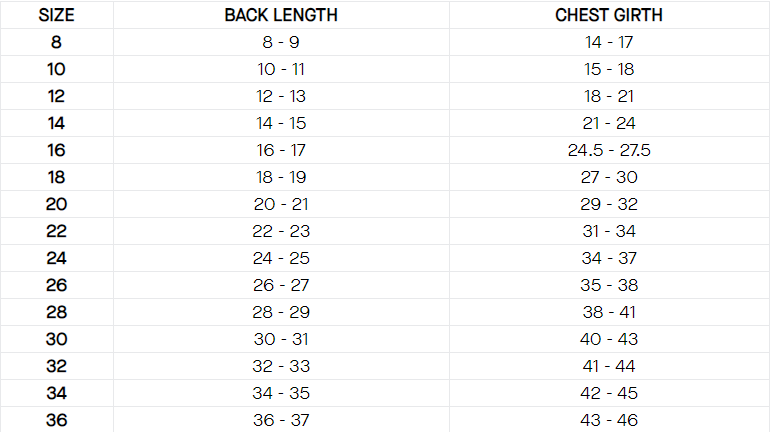Click the SIZE column header
The image size is (770, 432).
pyautogui.click(x=57, y=15)
